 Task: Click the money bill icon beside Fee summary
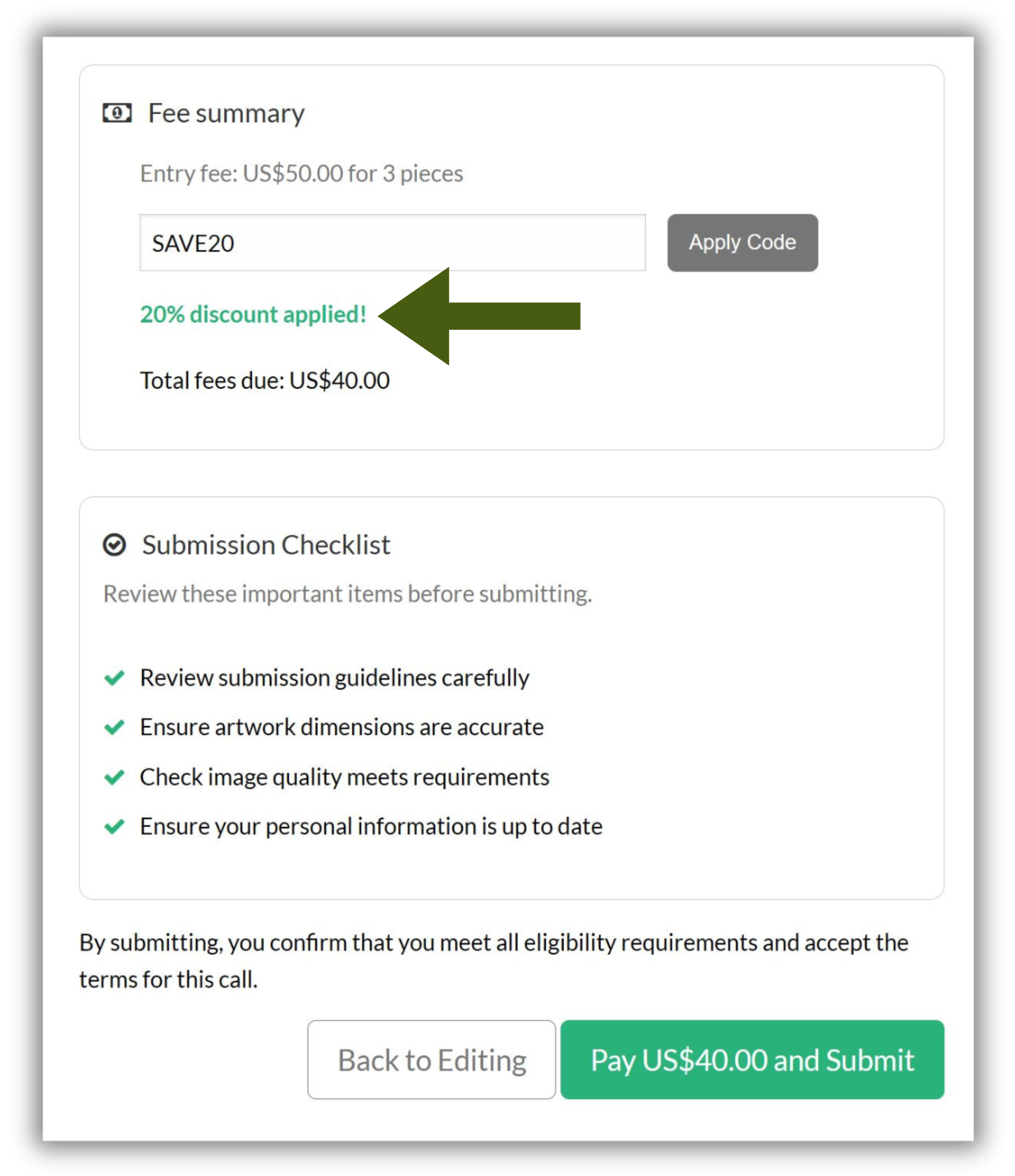[117, 113]
